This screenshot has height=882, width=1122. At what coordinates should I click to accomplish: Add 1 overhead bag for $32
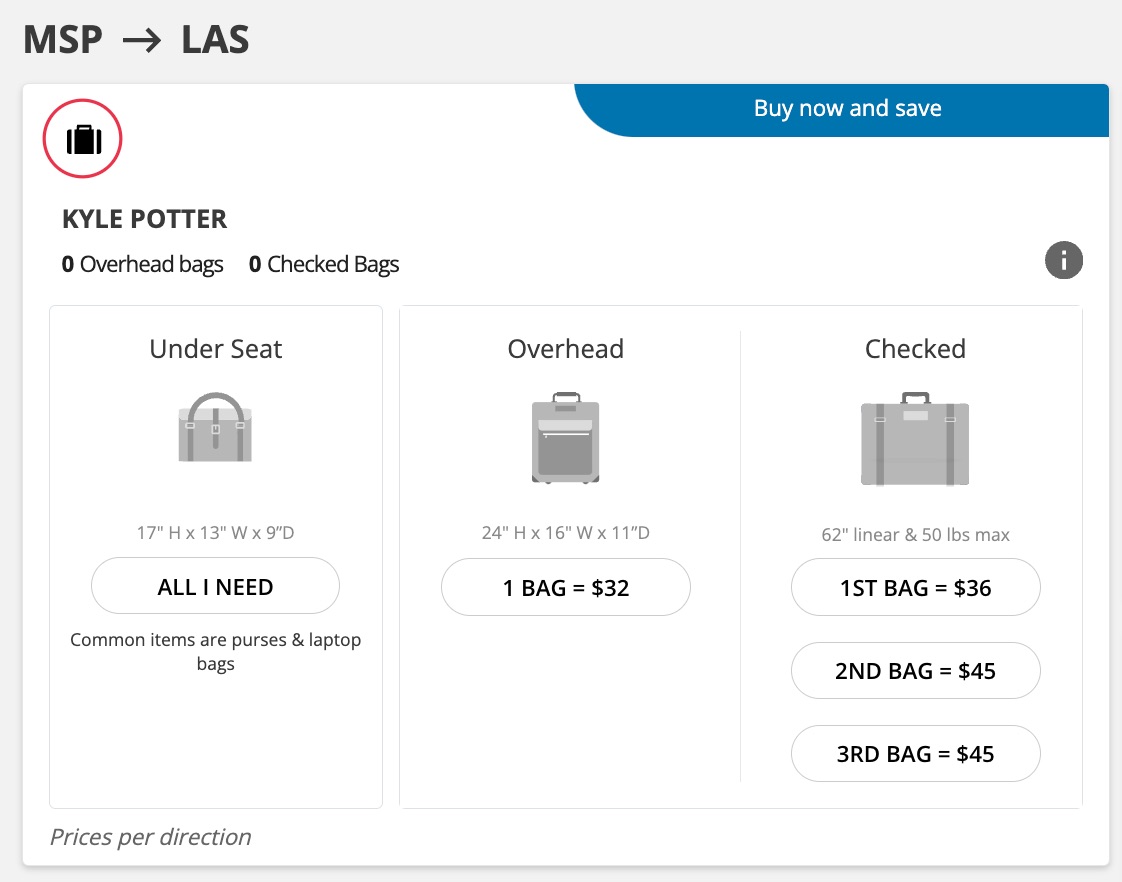point(565,587)
